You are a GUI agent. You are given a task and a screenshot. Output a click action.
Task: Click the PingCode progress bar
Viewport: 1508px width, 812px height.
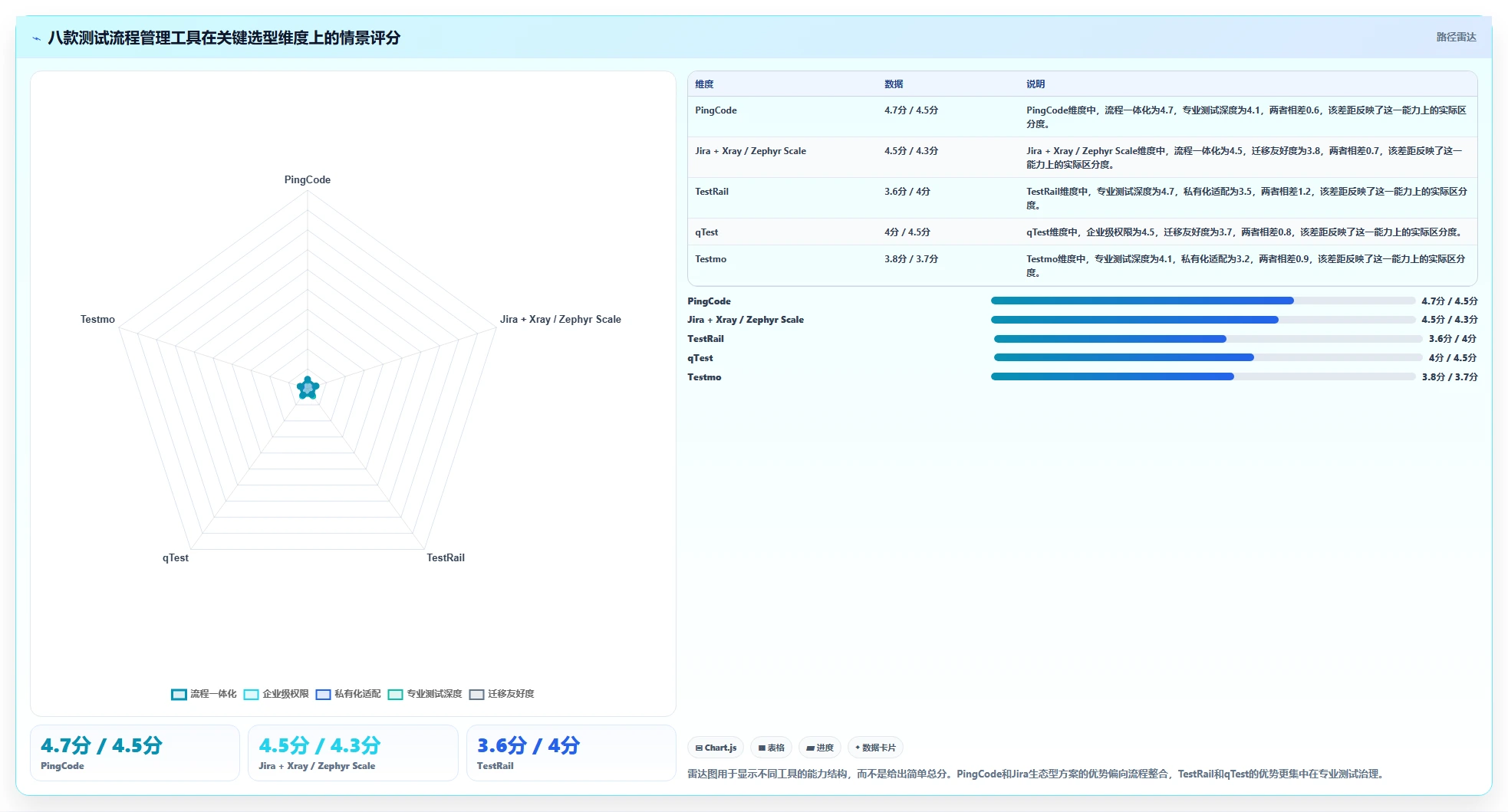[1203, 301]
